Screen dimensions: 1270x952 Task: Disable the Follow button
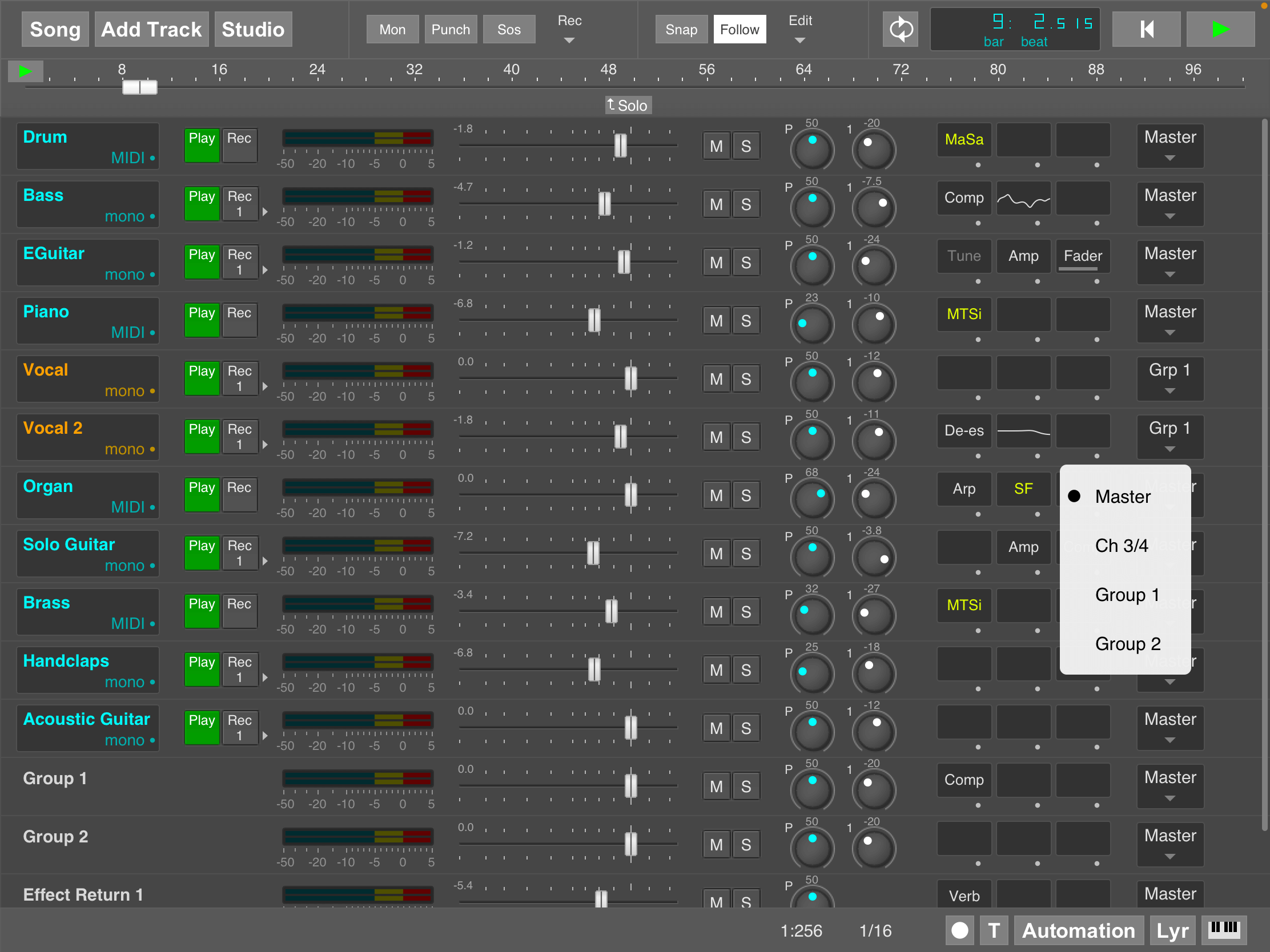740,29
